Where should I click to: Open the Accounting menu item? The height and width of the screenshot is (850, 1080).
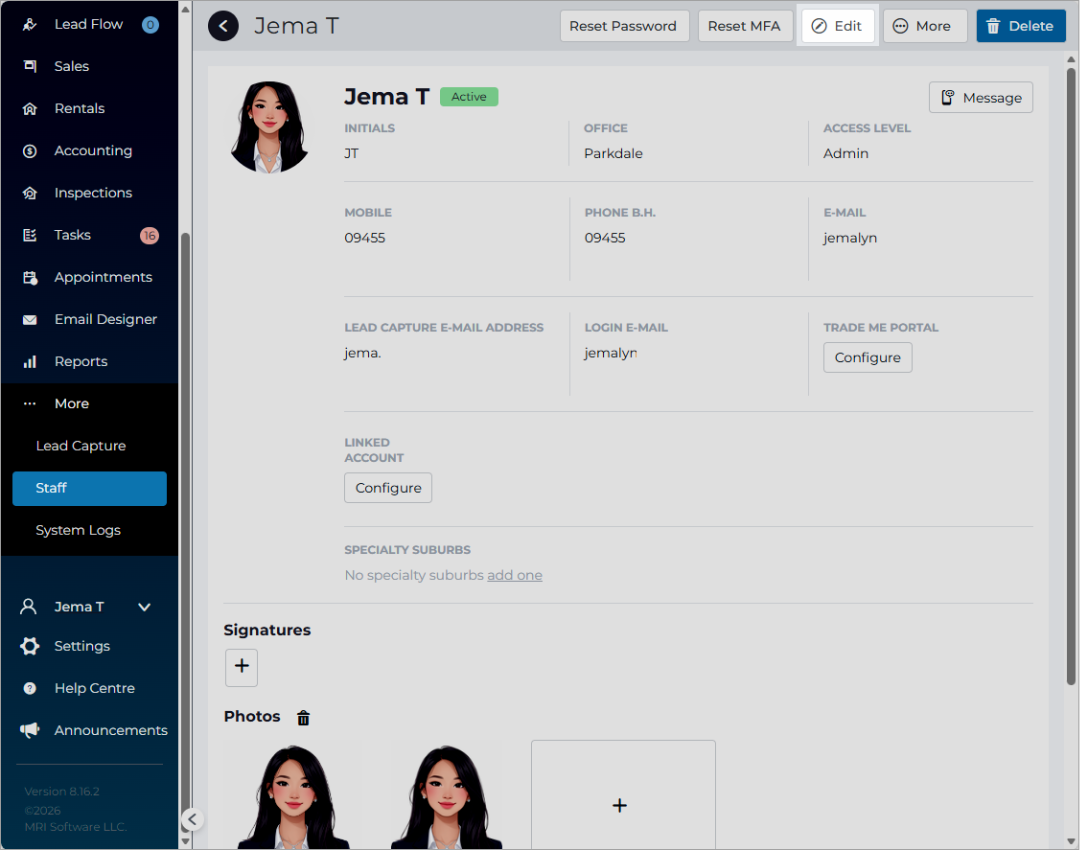[93, 151]
